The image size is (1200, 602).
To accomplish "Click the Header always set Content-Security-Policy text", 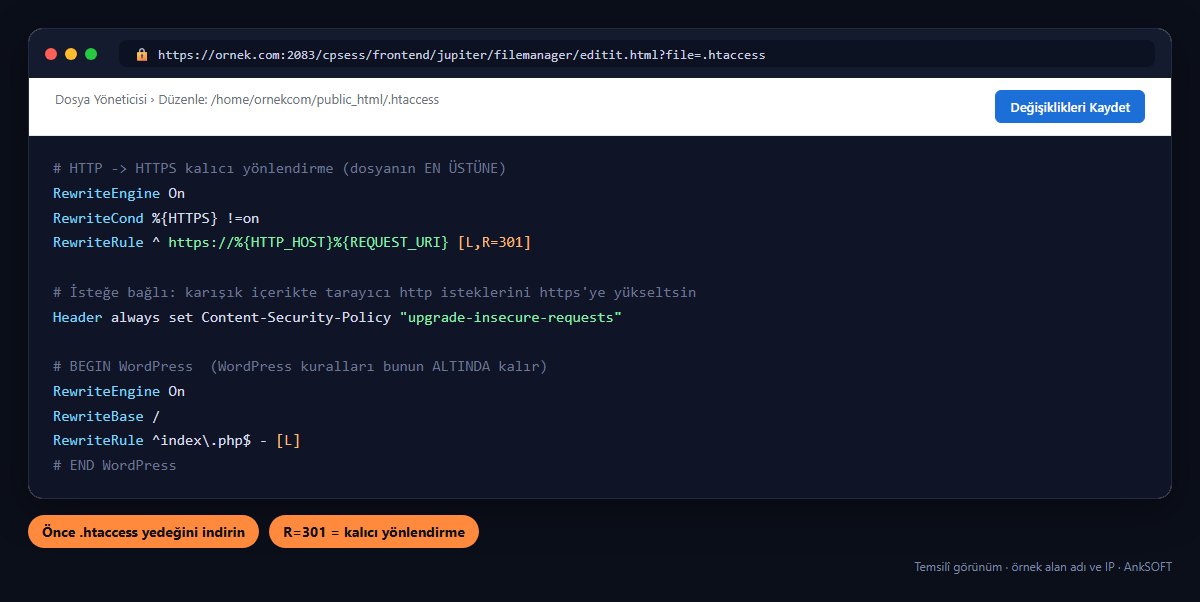I will pyautogui.click(x=222, y=317).
